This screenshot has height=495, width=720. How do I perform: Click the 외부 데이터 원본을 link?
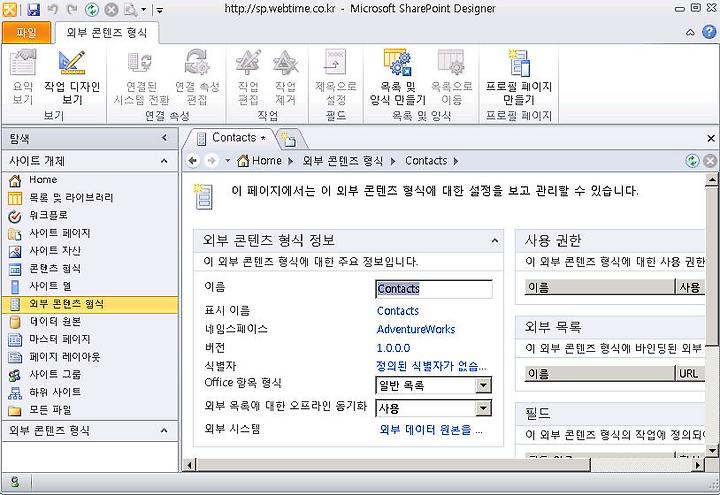point(431,430)
